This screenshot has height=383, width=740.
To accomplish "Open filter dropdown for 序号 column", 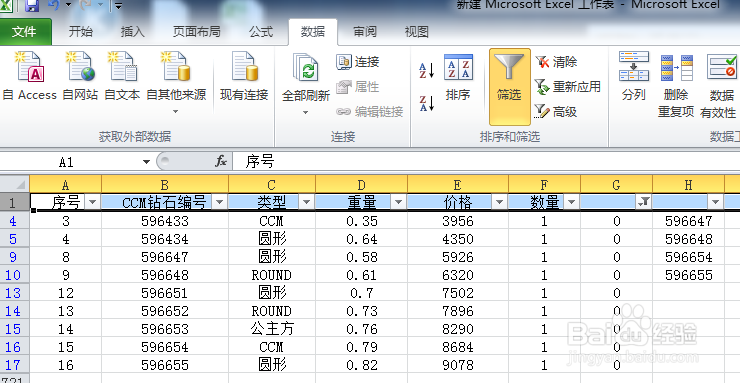I will click(x=92, y=202).
